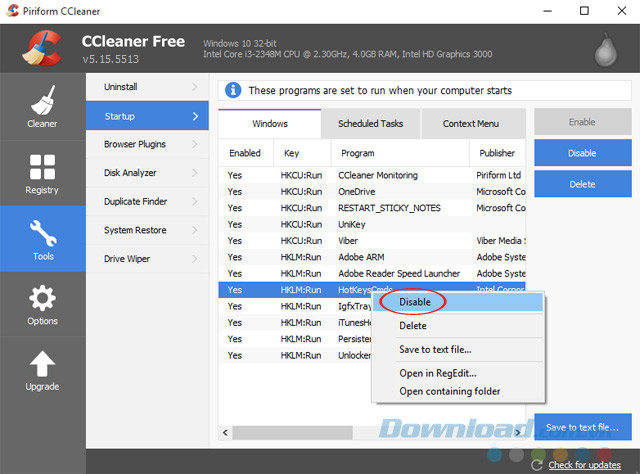
Task: Click the highlighted HotKeysCmds row Yes cell
Action: point(235,290)
